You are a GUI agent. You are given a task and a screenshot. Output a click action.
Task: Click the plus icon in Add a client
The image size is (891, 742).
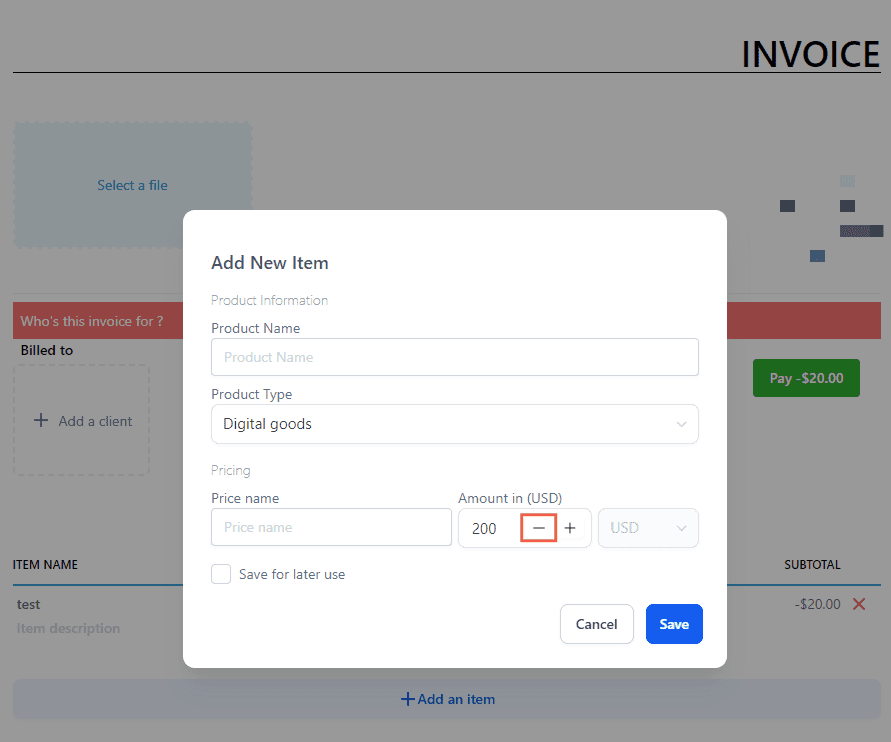coord(41,421)
